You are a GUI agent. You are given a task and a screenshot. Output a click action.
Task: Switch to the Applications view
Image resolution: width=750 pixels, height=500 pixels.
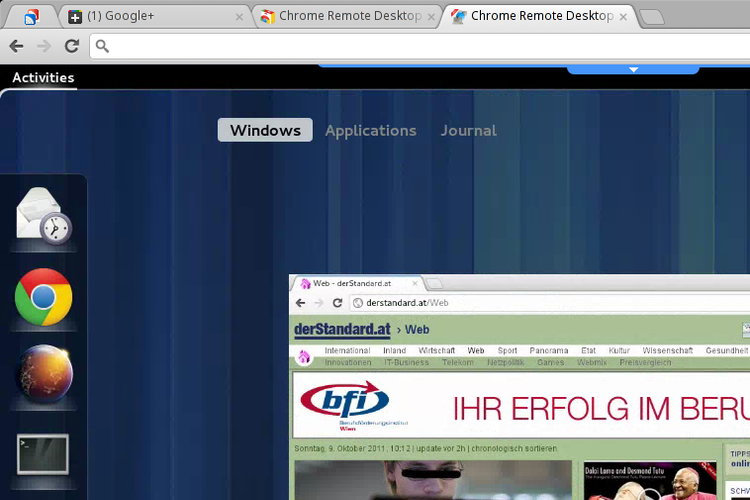tap(370, 130)
